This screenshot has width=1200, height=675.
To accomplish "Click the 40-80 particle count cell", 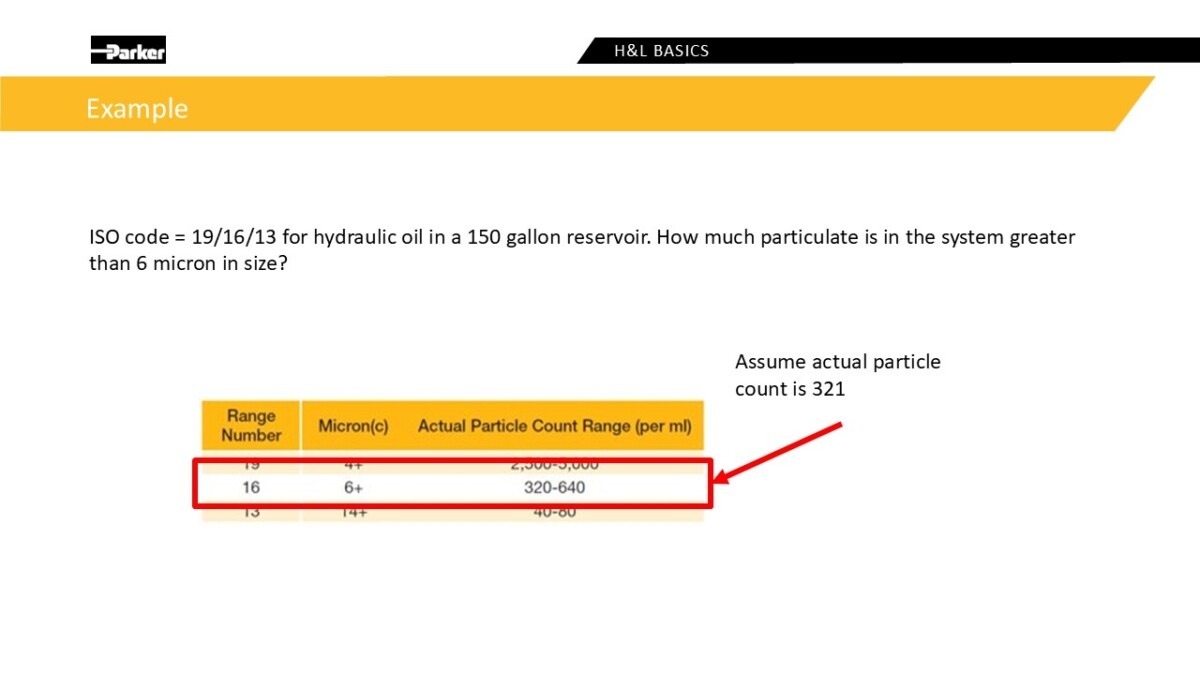I will pyautogui.click(x=555, y=513).
